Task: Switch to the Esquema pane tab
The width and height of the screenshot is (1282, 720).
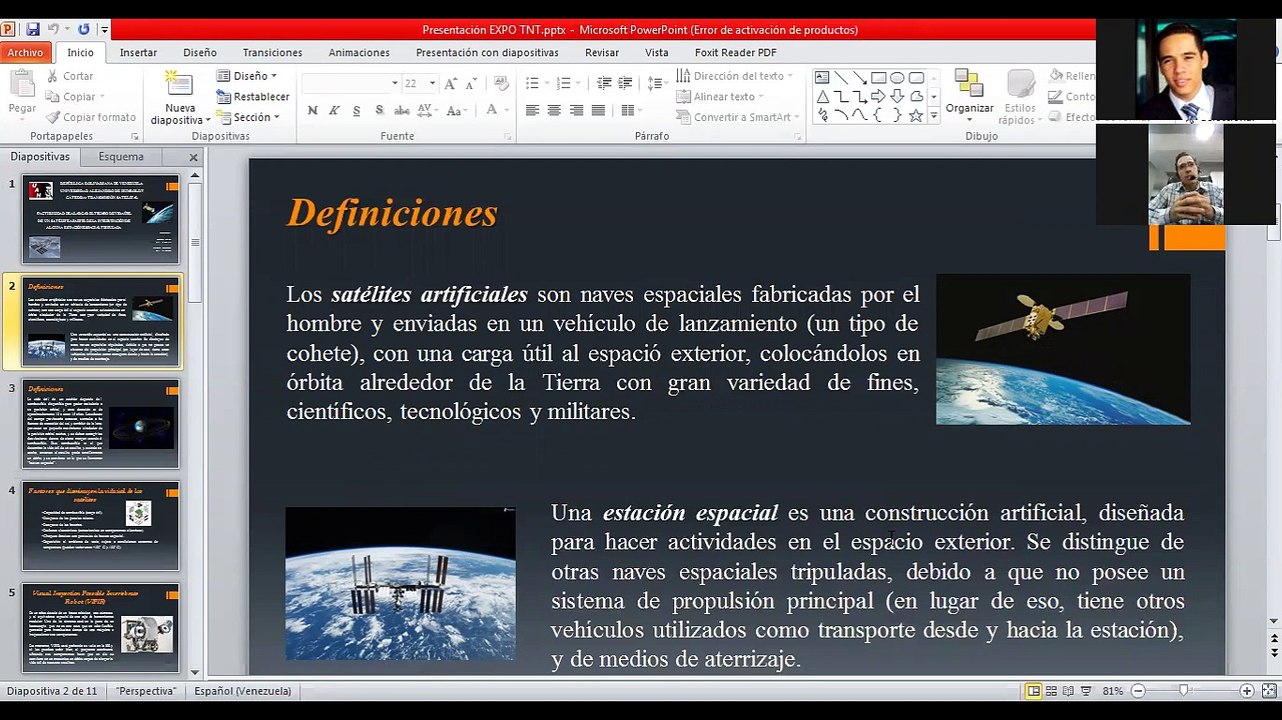Action: [x=121, y=157]
